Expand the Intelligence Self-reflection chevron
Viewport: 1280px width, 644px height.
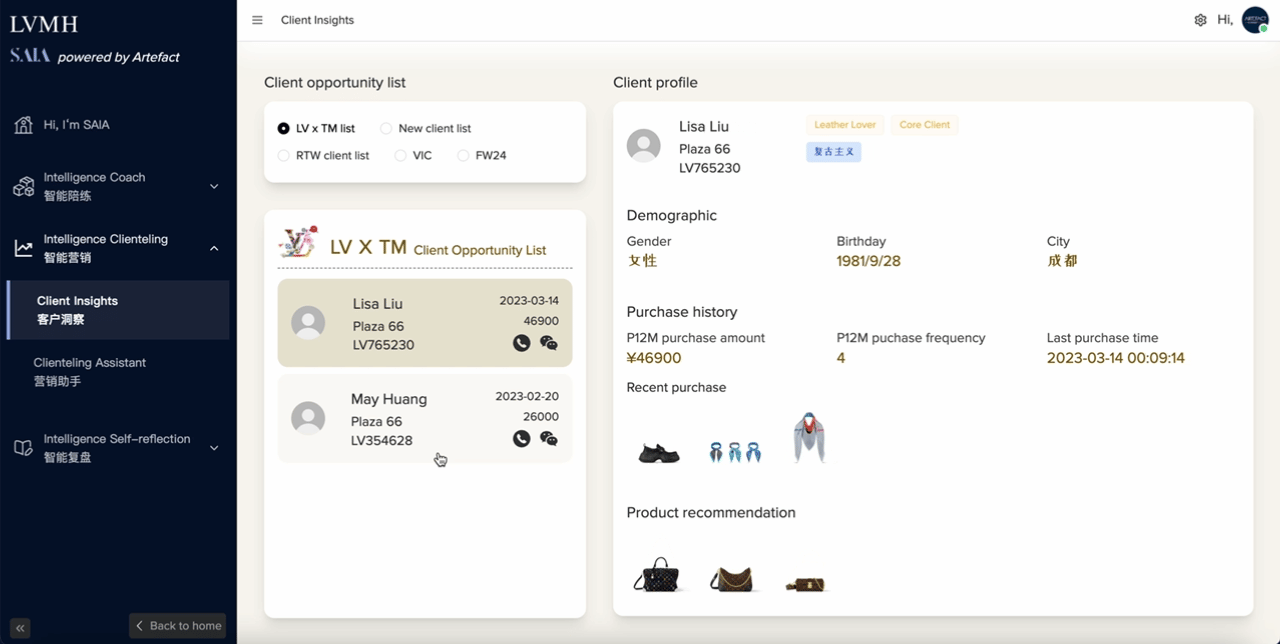click(214, 448)
